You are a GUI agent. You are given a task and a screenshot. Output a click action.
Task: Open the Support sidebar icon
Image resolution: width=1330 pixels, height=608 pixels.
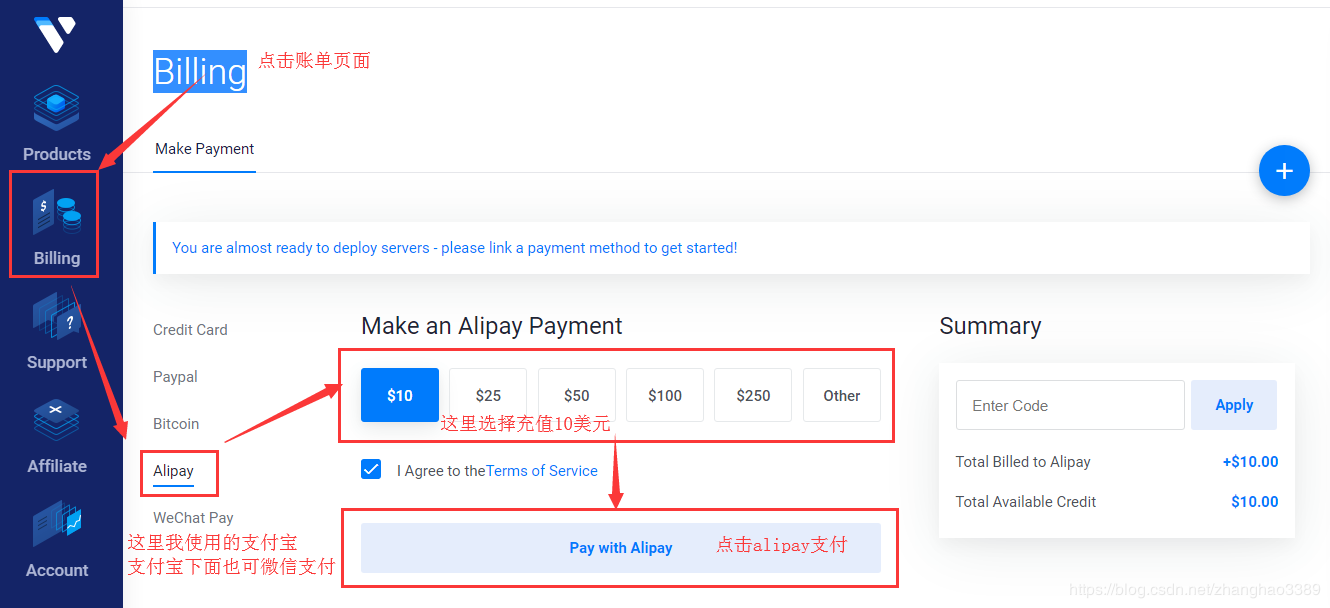pyautogui.click(x=56, y=320)
